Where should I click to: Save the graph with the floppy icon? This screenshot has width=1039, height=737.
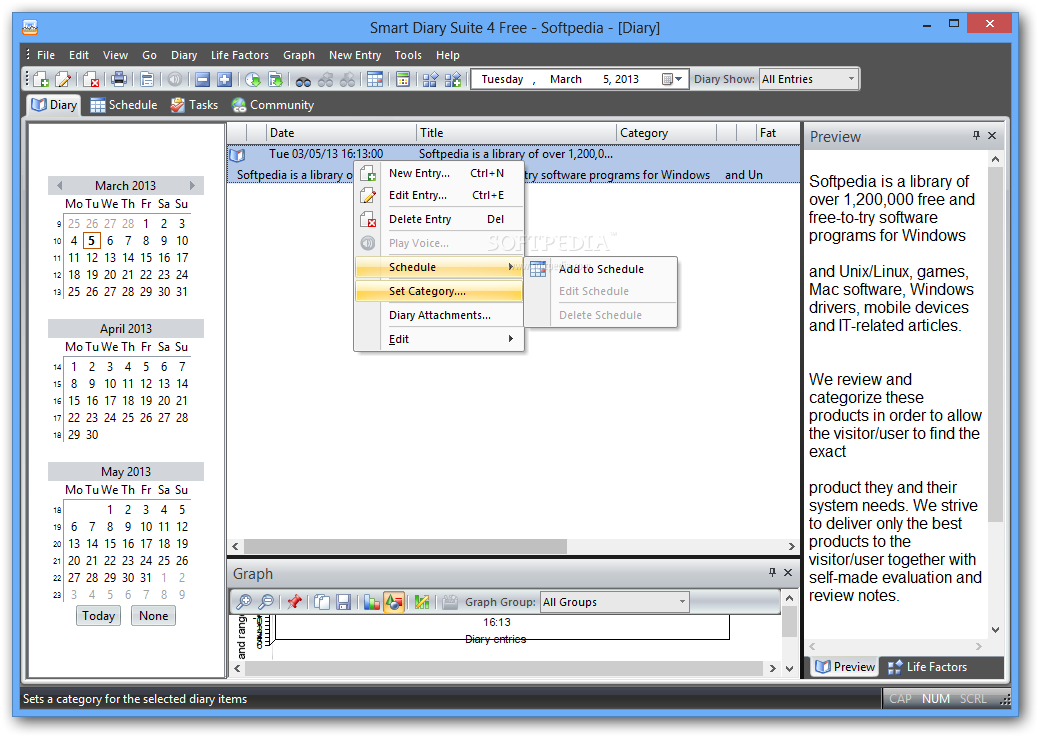(x=343, y=602)
